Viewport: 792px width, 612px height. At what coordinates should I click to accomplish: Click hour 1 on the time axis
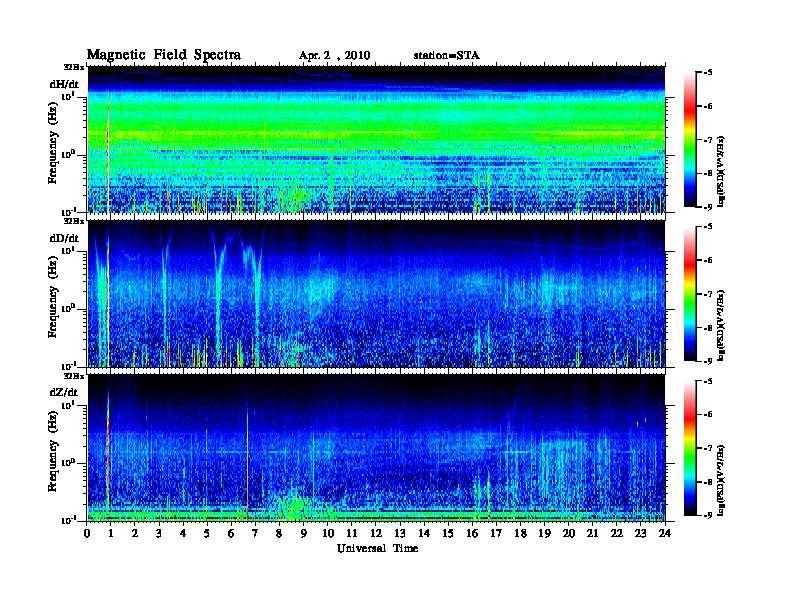pyautogui.click(x=111, y=533)
